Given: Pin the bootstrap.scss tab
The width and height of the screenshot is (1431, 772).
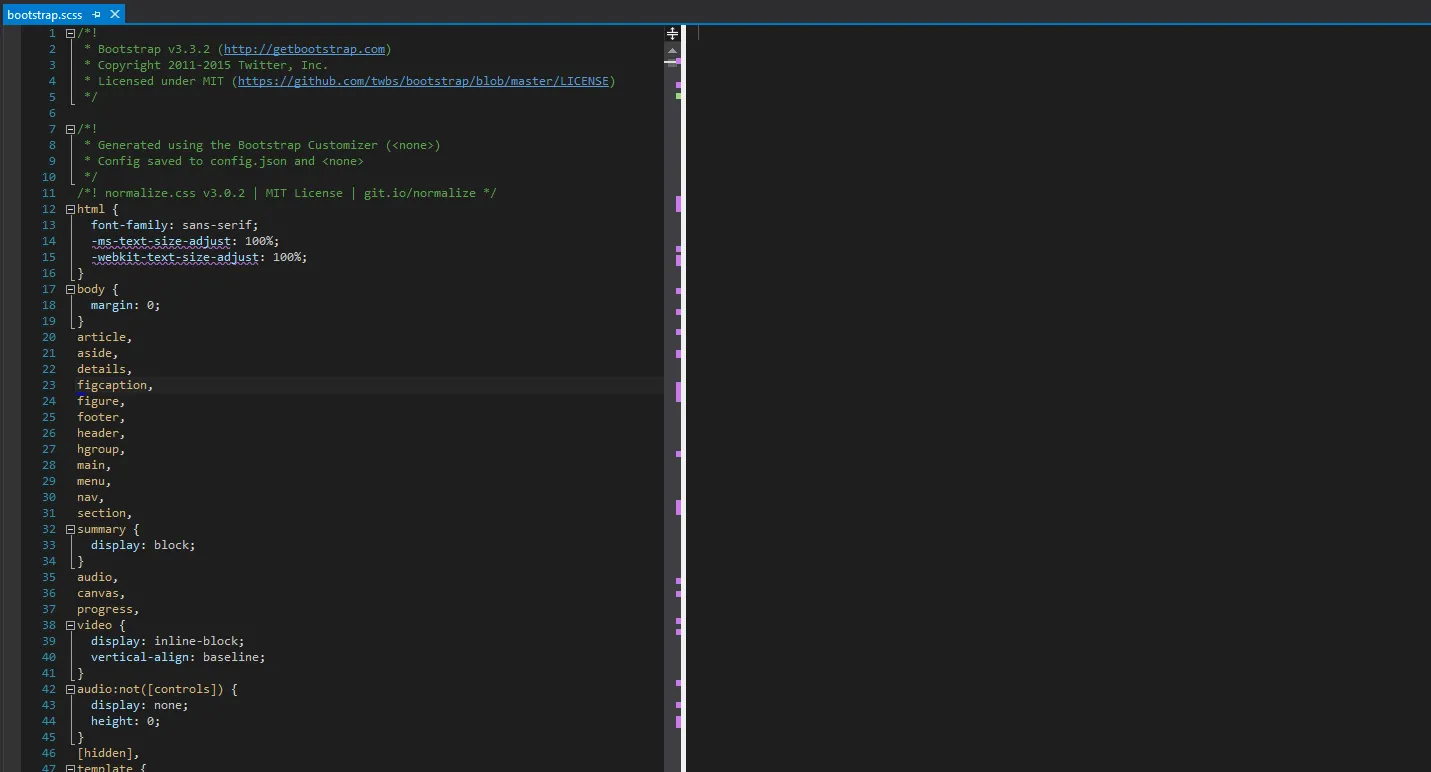Looking at the screenshot, I should [97, 15].
